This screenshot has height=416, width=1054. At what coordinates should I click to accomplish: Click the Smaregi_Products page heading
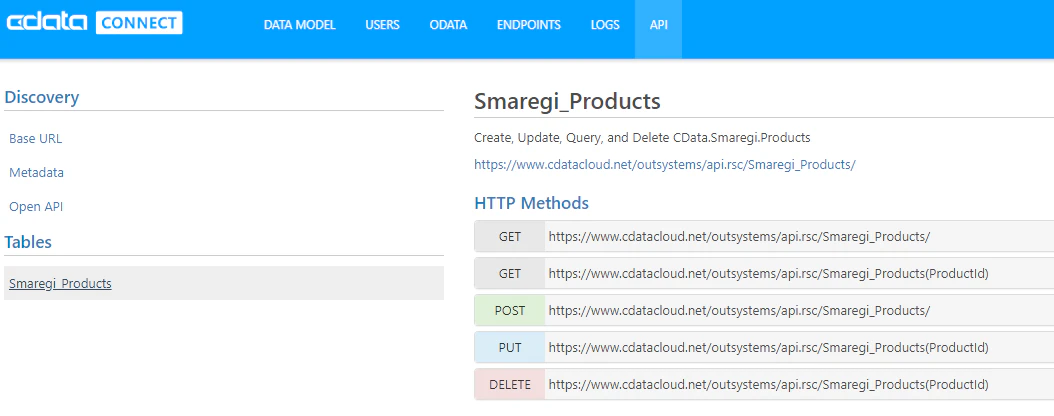tap(567, 101)
